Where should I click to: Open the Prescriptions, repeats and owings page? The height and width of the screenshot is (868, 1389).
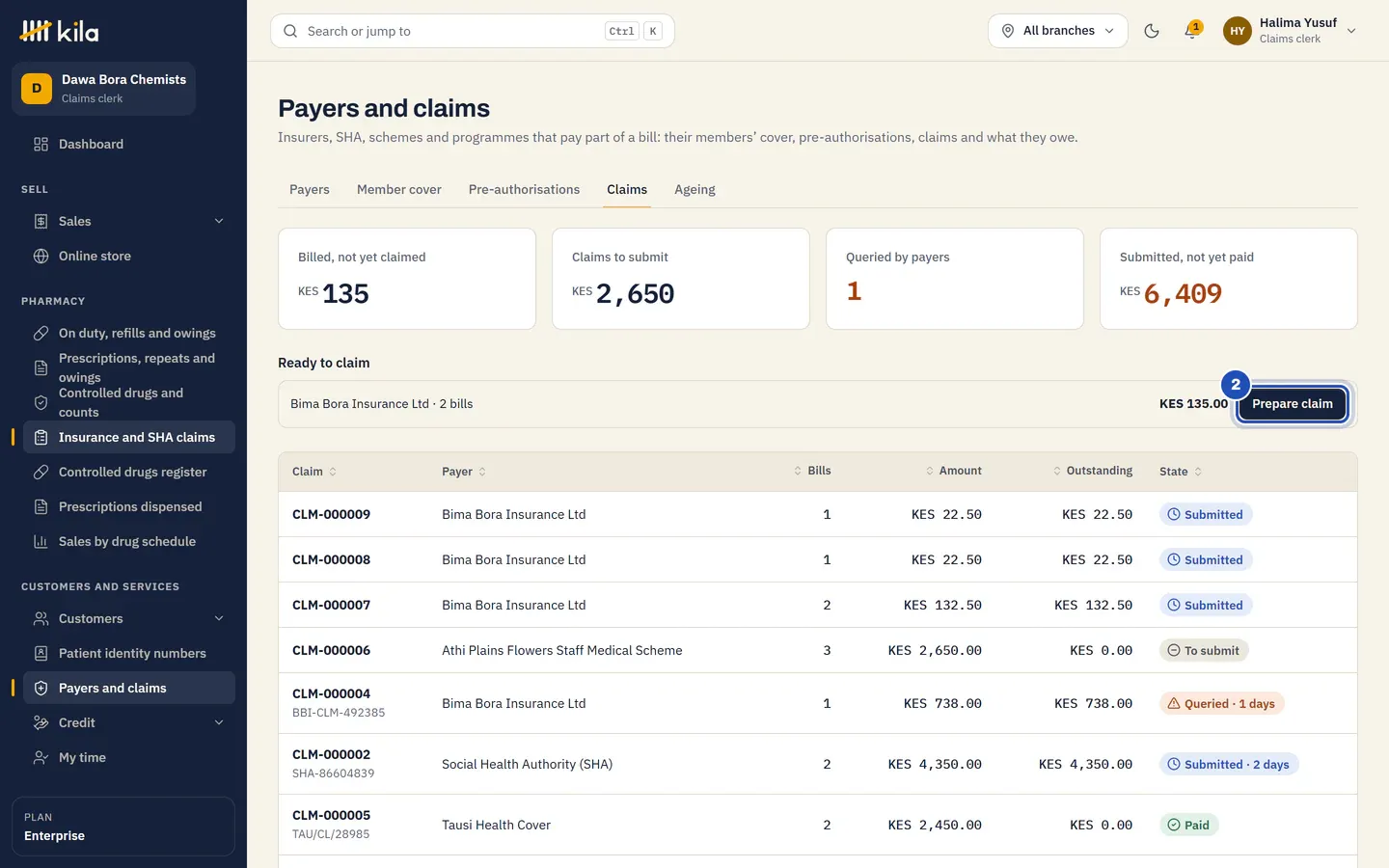pyautogui.click(x=129, y=368)
